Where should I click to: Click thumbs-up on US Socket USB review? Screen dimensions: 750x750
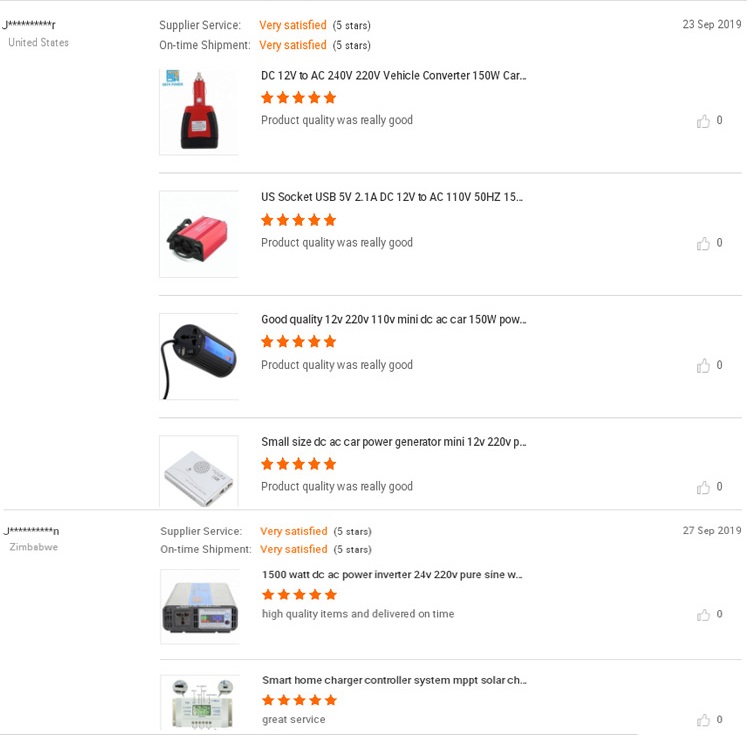tap(704, 243)
